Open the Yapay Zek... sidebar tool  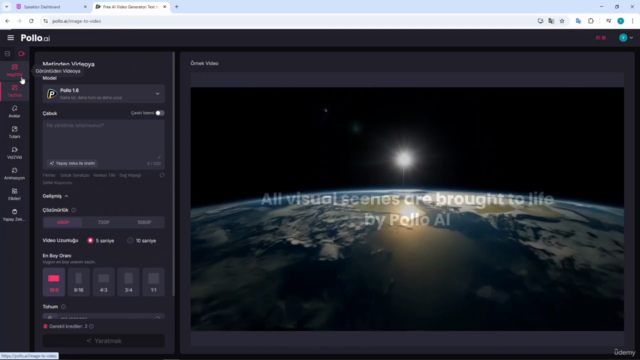coord(15,215)
